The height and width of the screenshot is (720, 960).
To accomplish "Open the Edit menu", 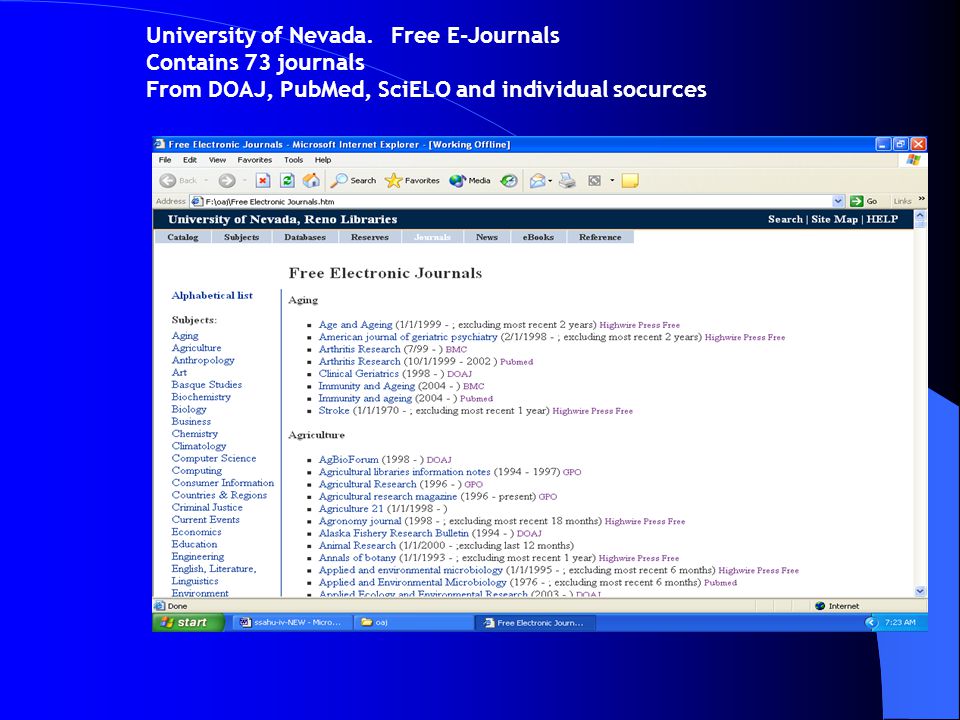I will [x=190, y=160].
